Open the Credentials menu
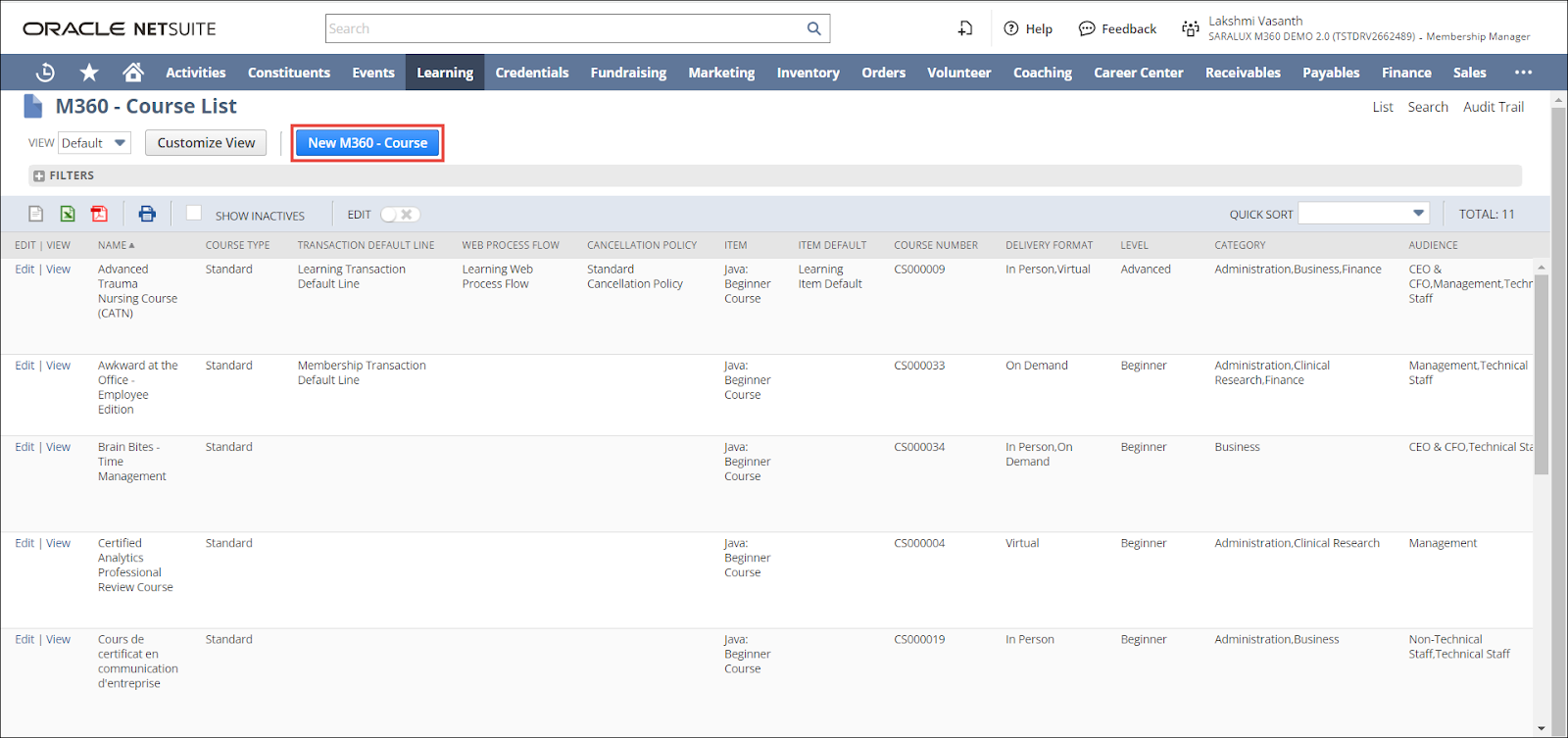This screenshot has width=1568, height=738. click(x=531, y=73)
